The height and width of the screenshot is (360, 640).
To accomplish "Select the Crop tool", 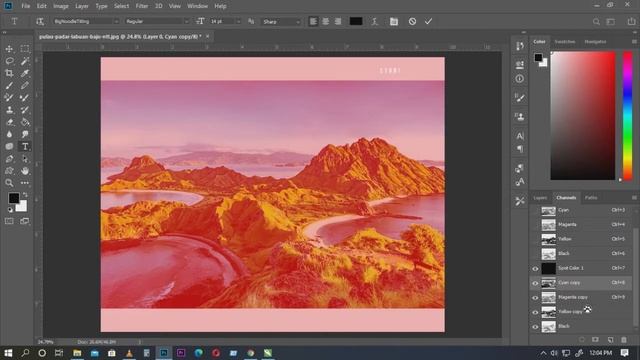I will coord(9,73).
